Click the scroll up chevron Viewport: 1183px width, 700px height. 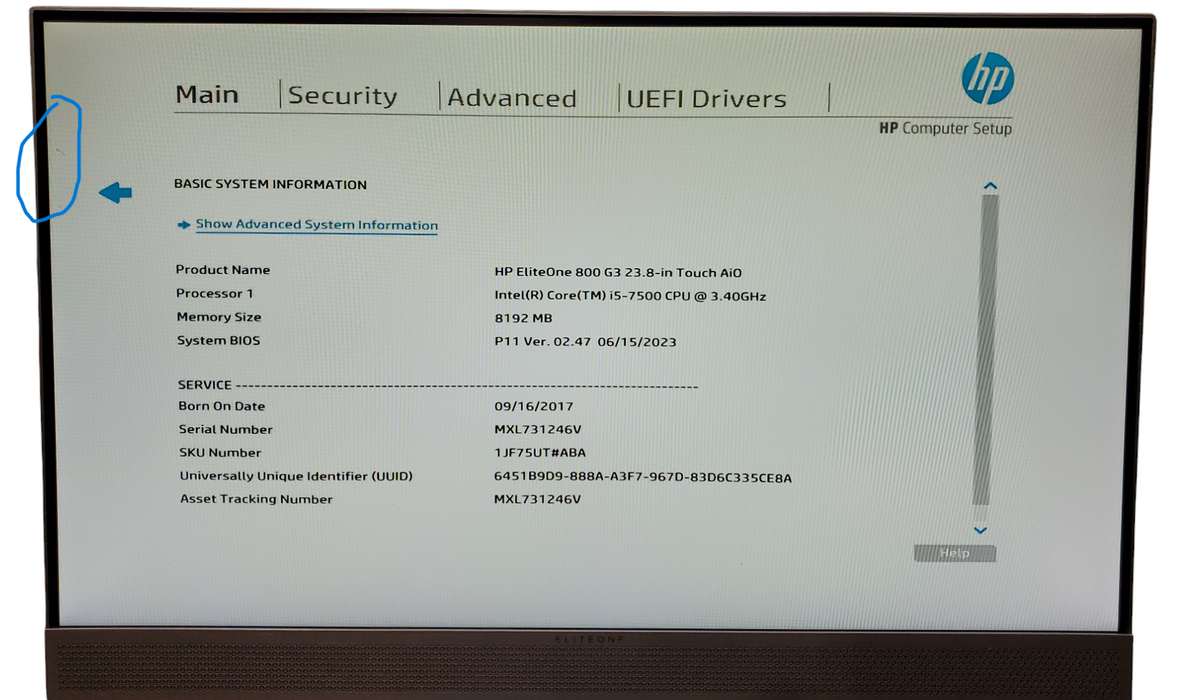point(991,186)
